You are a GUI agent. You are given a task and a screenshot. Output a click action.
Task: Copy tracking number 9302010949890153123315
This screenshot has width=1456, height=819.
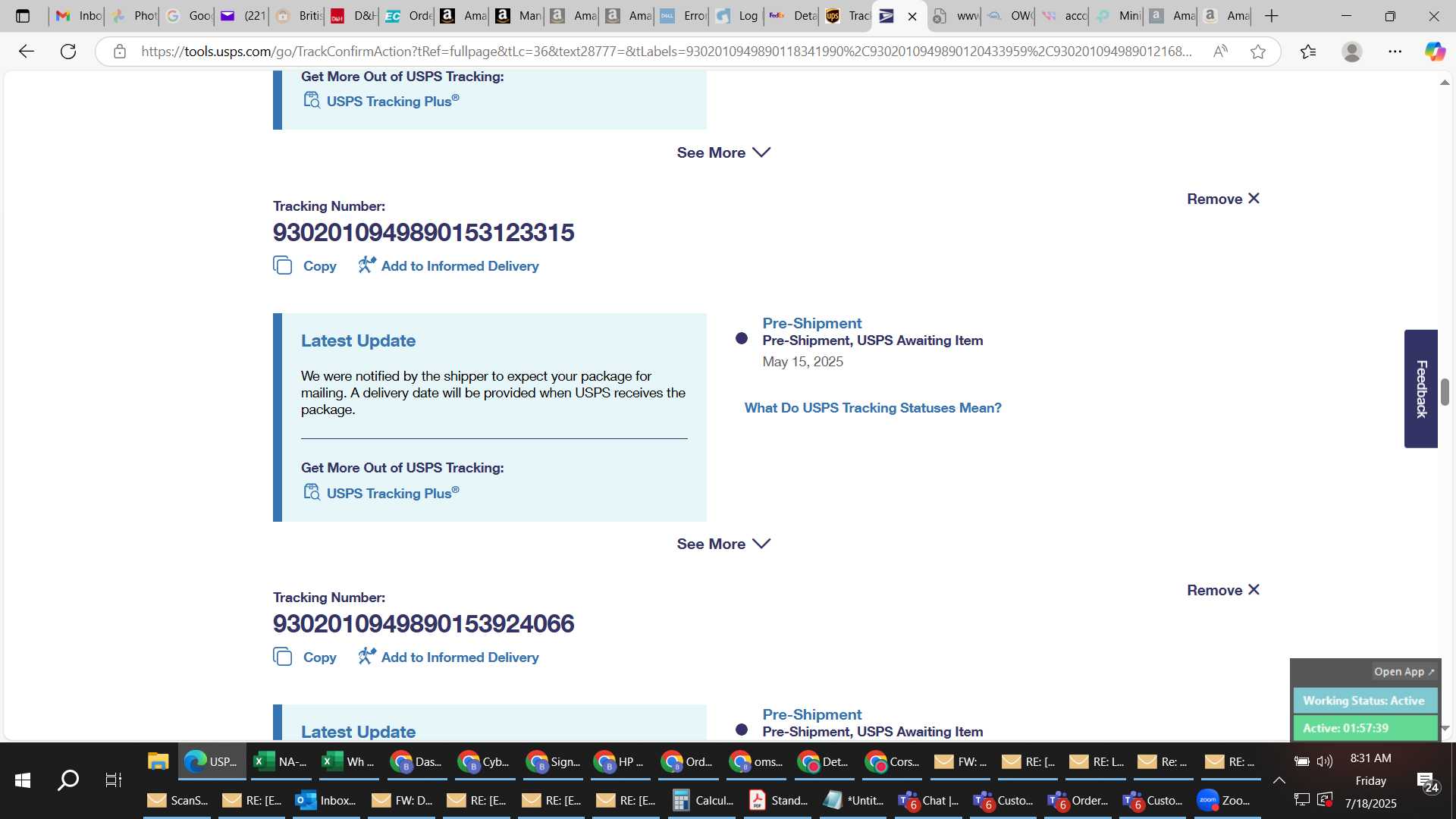click(x=305, y=266)
